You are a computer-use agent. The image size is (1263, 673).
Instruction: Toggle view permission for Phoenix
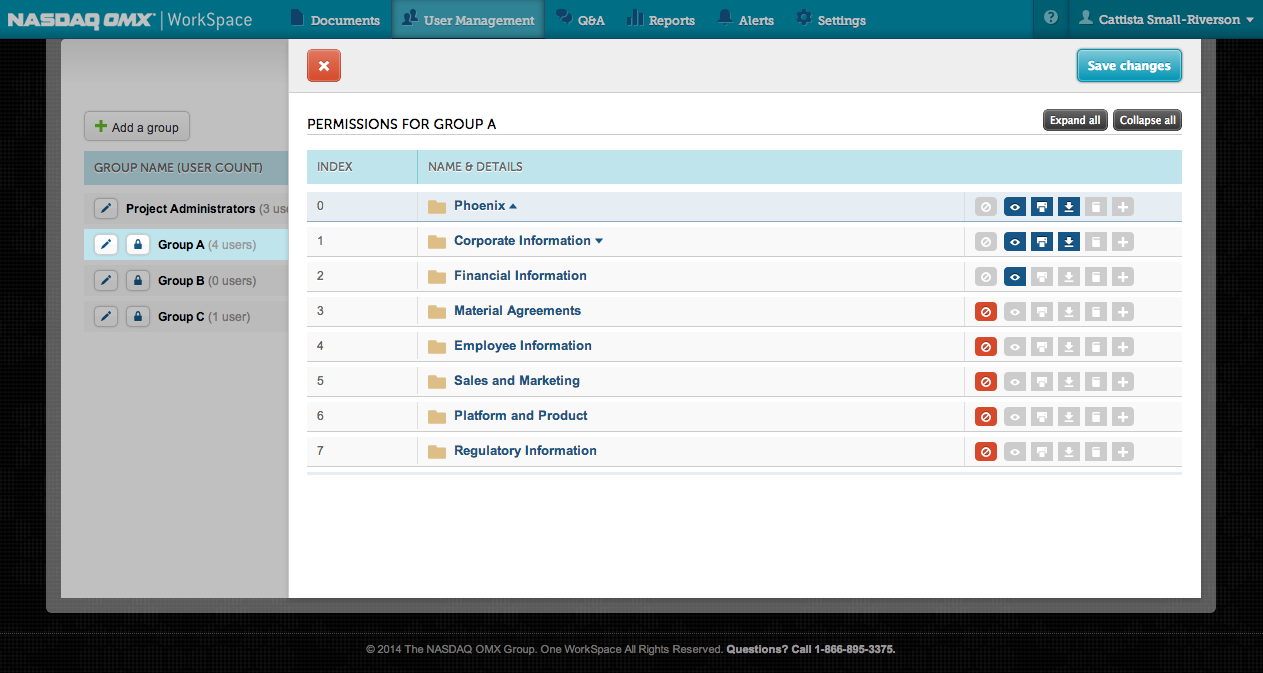click(x=1015, y=207)
